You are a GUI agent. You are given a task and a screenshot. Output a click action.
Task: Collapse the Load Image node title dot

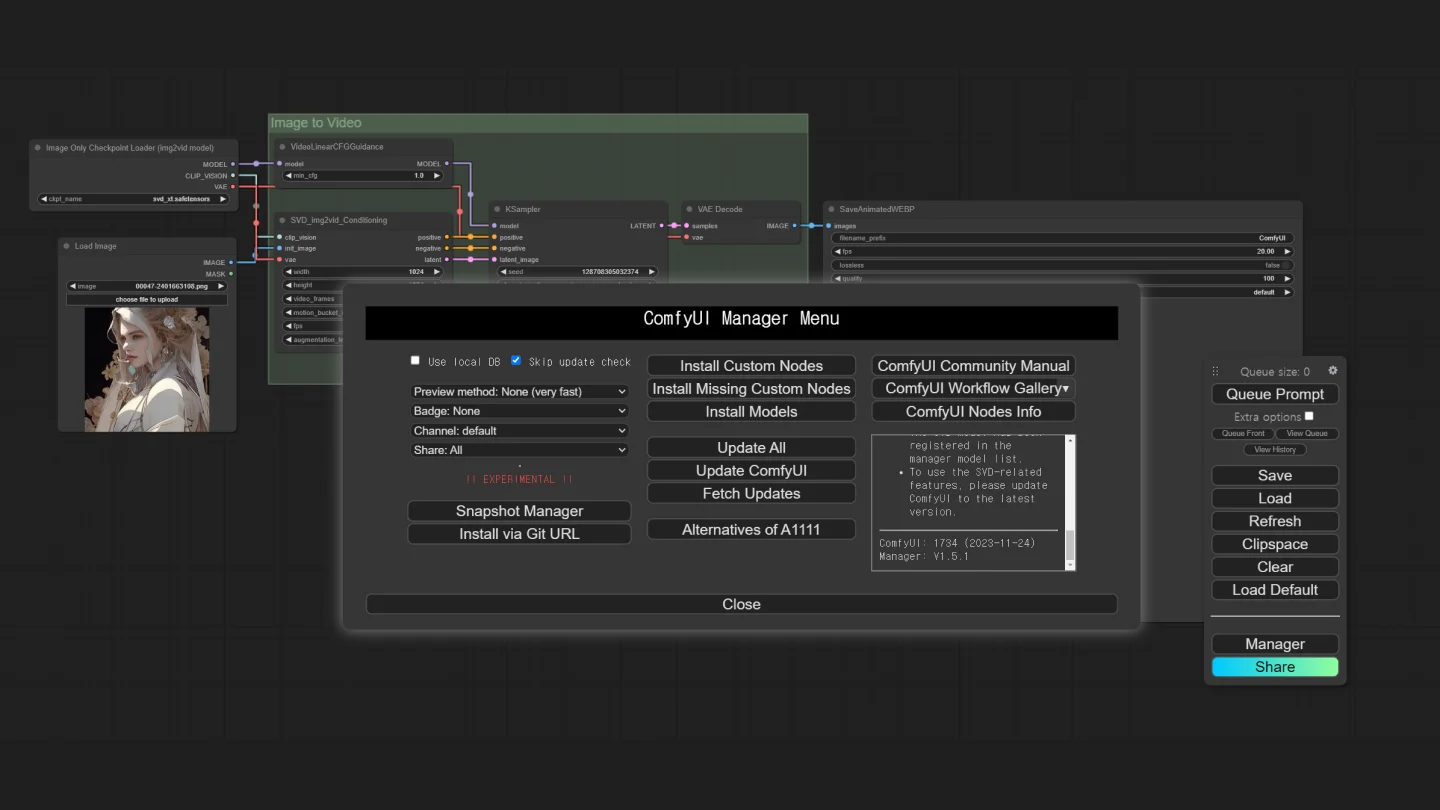66,246
